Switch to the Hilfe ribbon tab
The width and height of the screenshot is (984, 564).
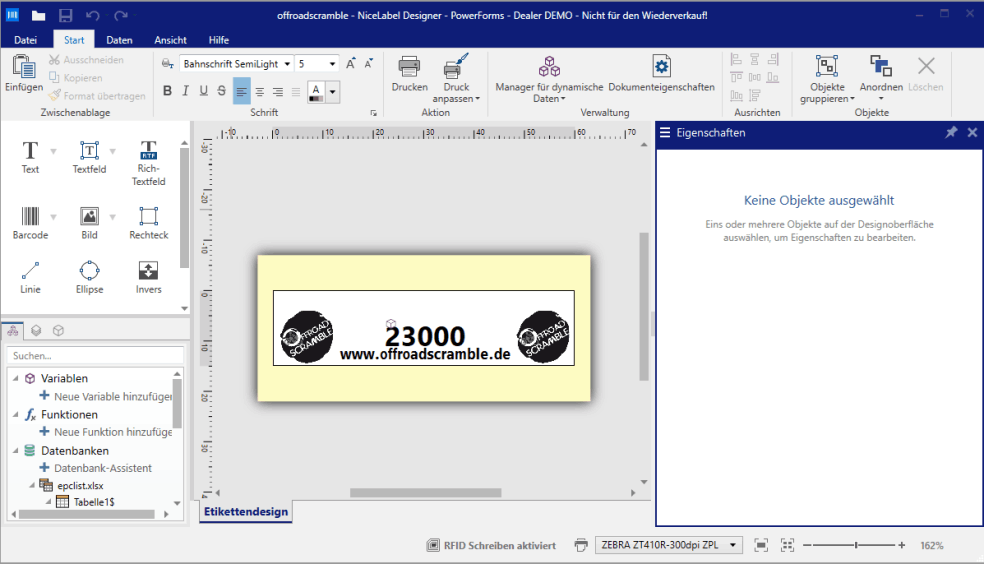(218, 40)
